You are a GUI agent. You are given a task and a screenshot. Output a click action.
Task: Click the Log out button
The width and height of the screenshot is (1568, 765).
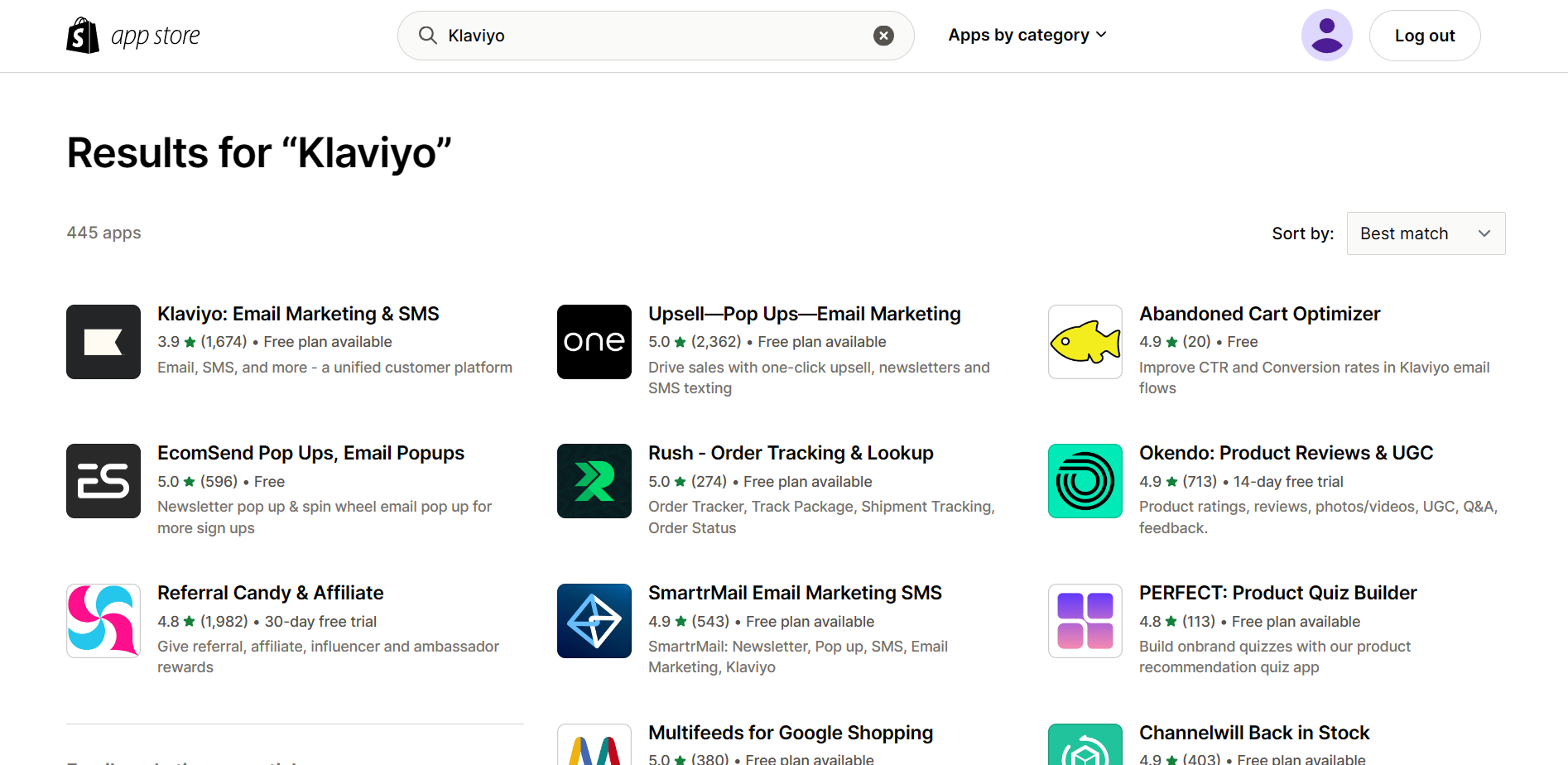click(1425, 36)
